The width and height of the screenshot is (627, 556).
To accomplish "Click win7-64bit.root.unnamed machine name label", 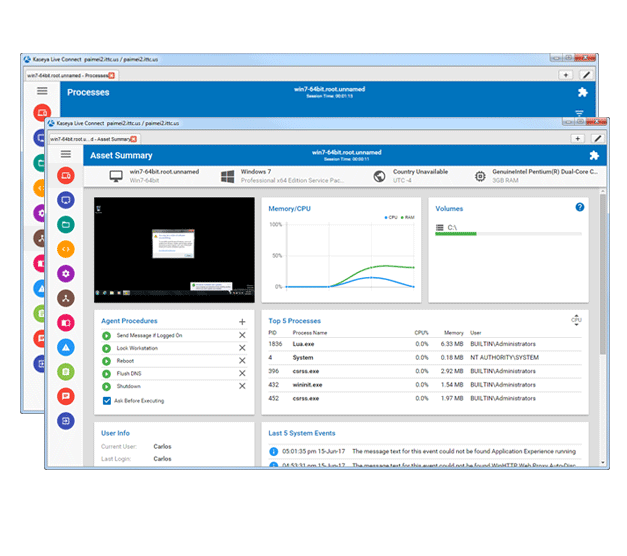I will tap(164, 172).
